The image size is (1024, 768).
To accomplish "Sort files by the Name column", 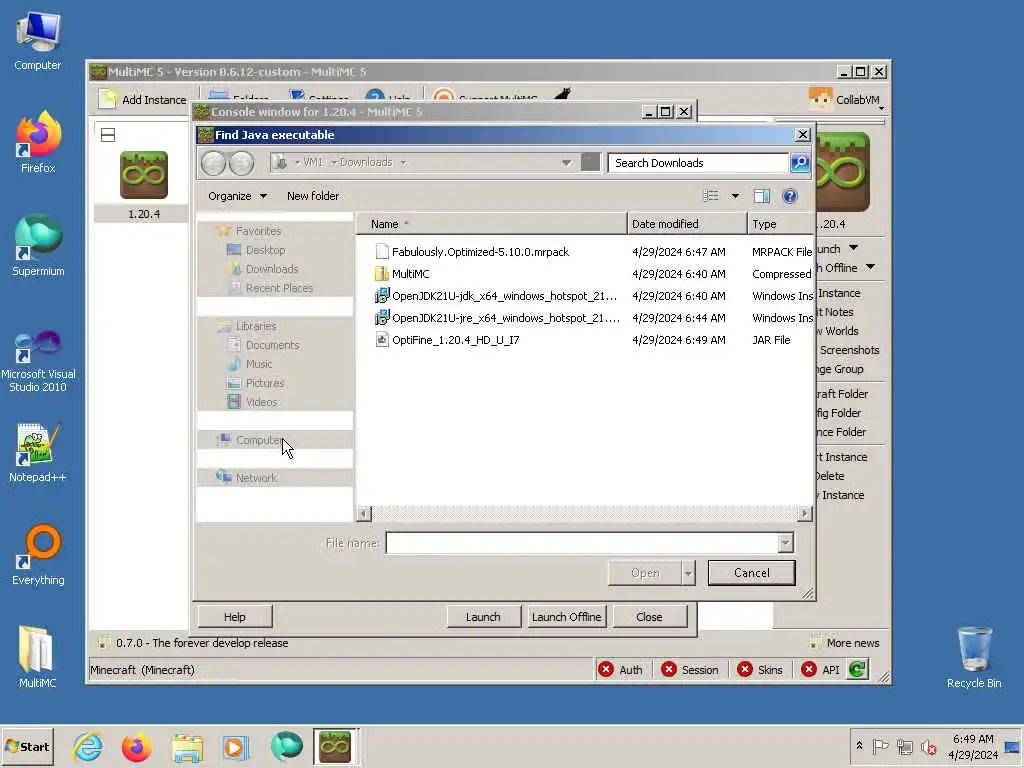I will [x=492, y=224].
